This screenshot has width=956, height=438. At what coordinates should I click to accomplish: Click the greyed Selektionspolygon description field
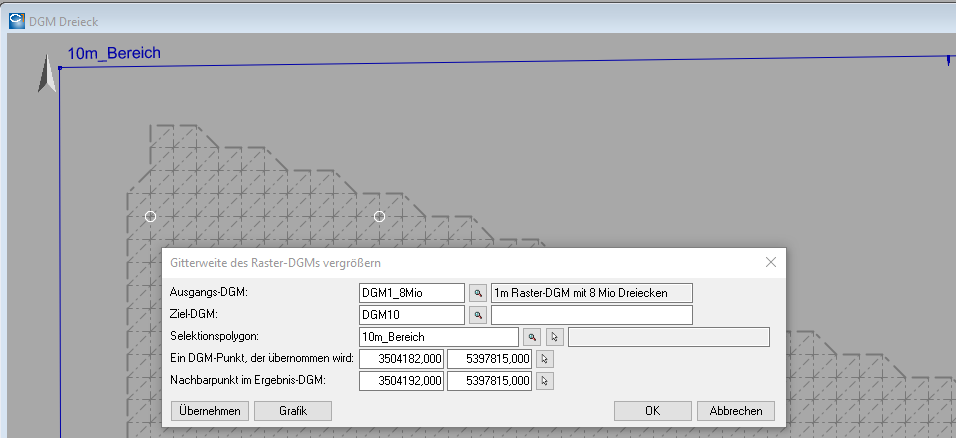pos(669,337)
